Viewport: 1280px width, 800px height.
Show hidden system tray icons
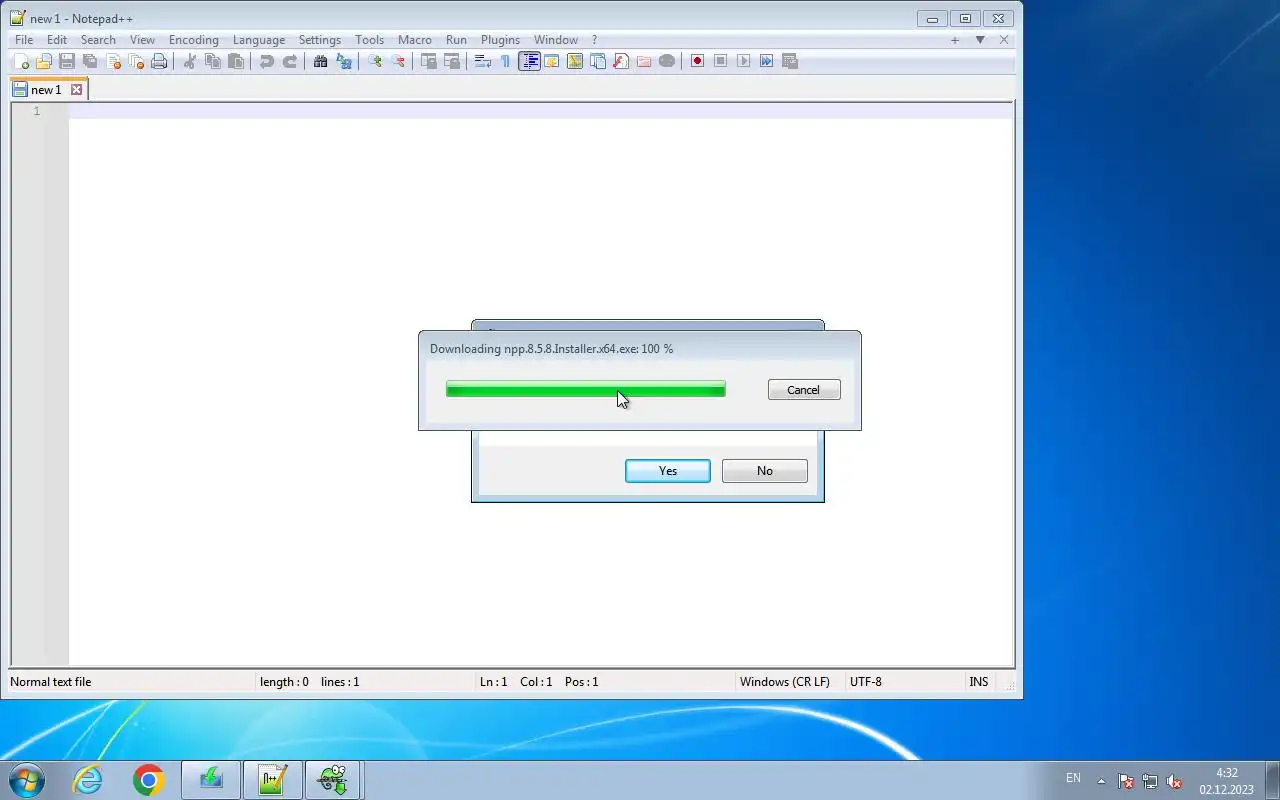coord(1102,781)
